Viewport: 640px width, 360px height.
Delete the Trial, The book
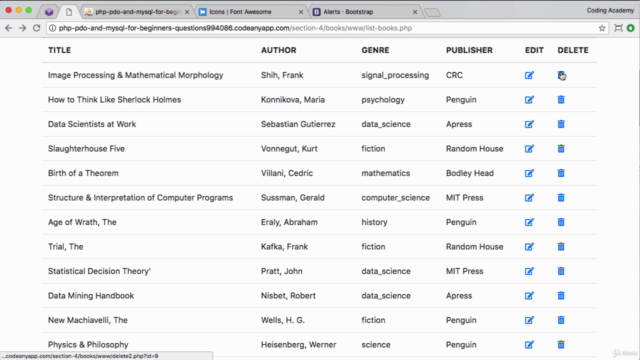[561, 247]
